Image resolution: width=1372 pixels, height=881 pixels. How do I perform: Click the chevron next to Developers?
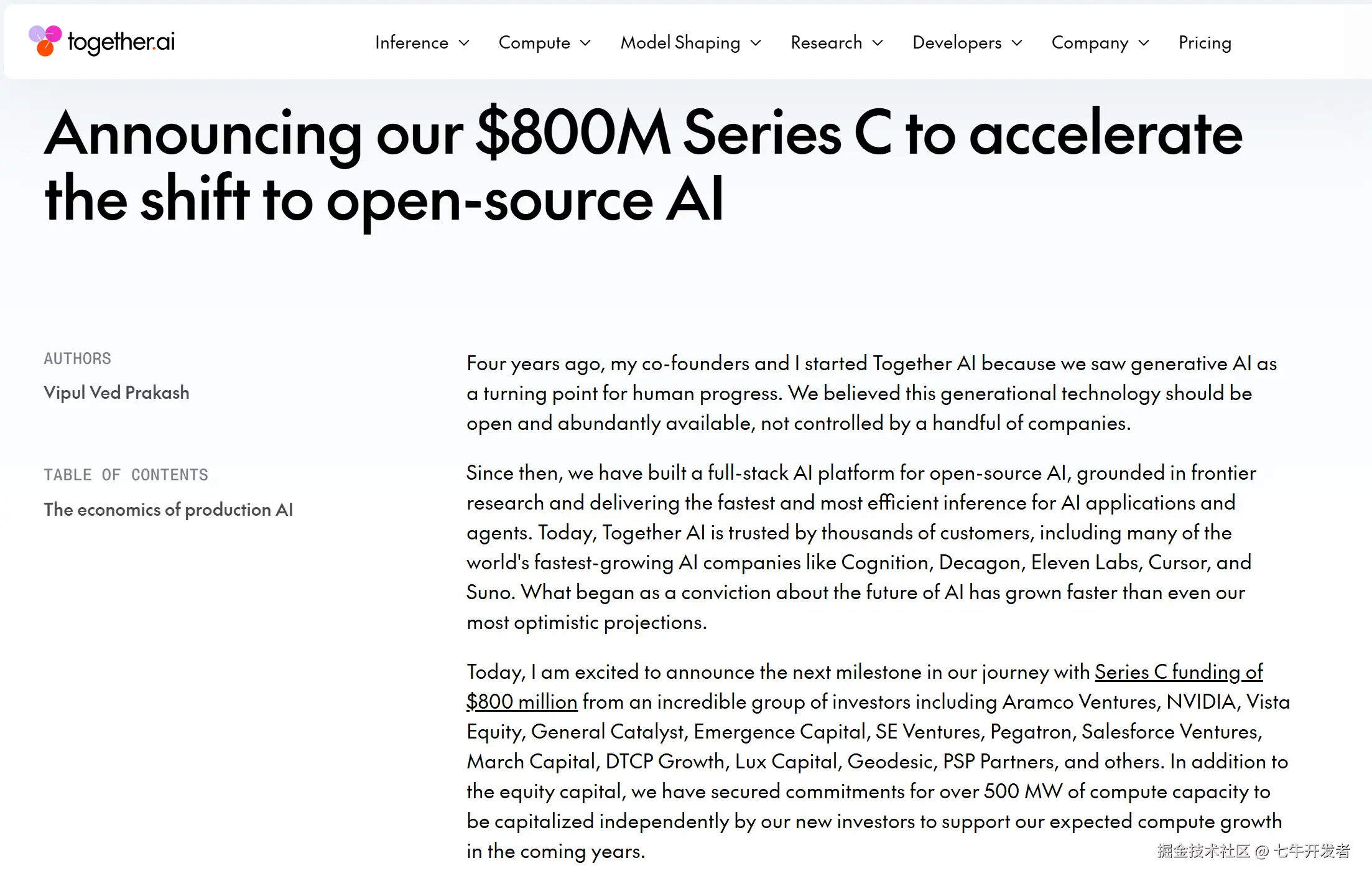(1017, 43)
